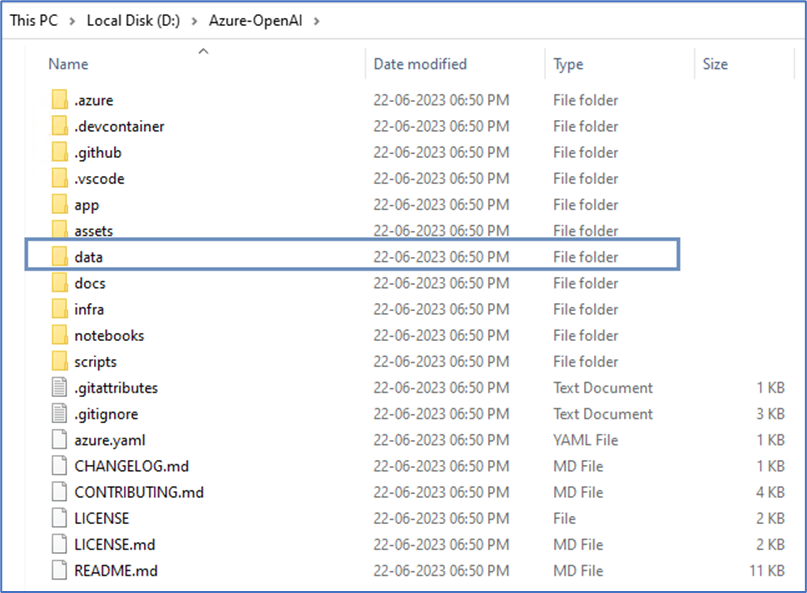The height and width of the screenshot is (593, 807).
Task: Click date modified of README.md
Action: [441, 571]
